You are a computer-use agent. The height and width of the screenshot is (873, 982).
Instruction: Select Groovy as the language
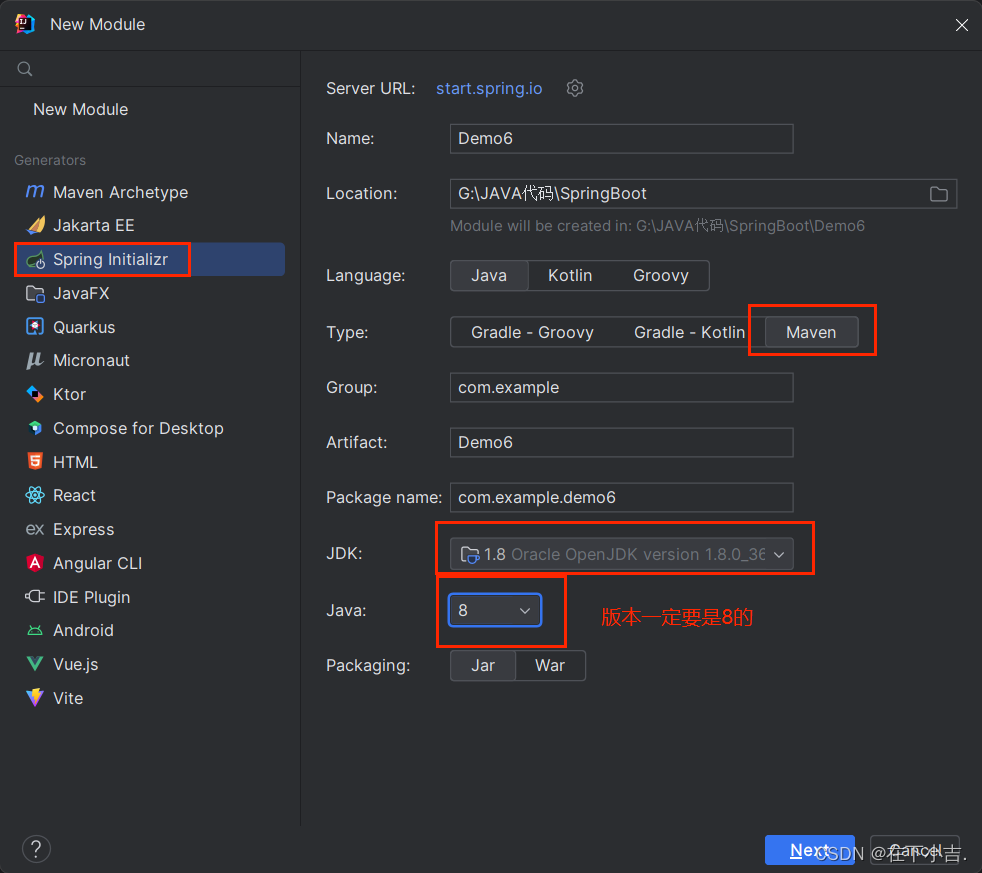[x=661, y=276]
